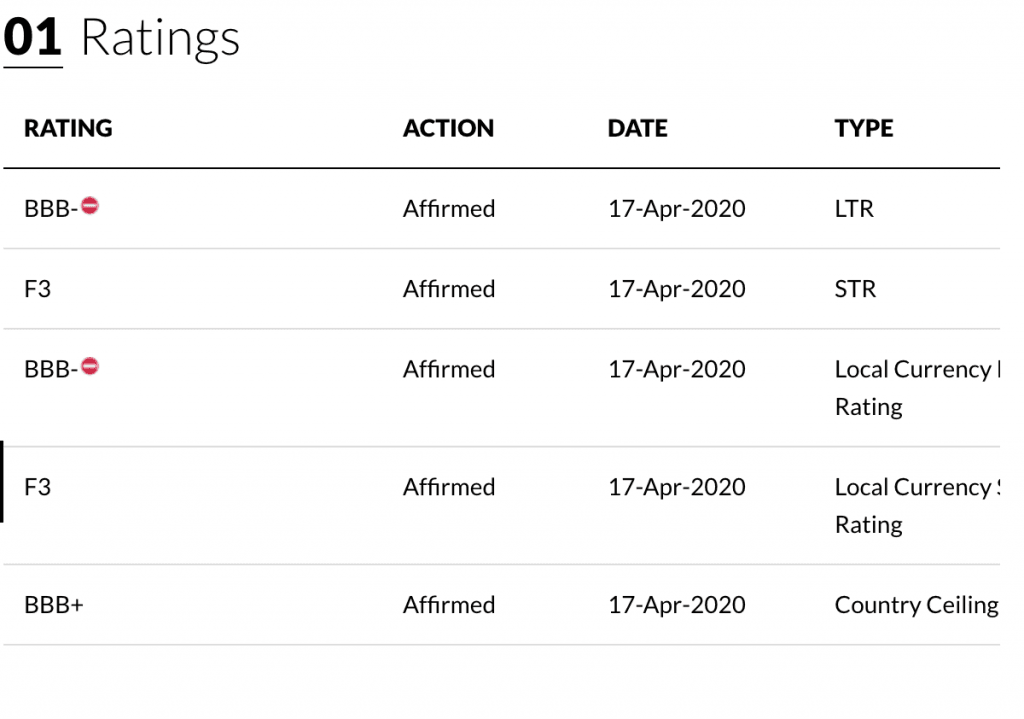This screenshot has width=1024, height=719.
Task: Click Affirmed in the LTR row
Action: coord(449,209)
